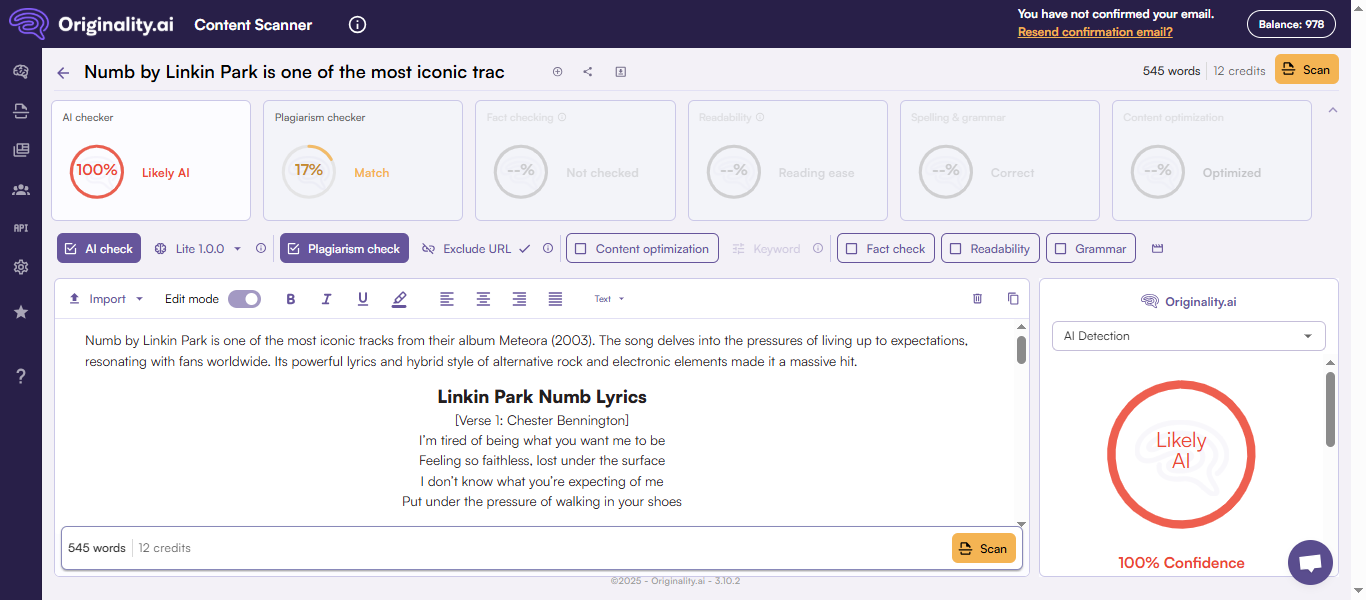This screenshot has height=600, width=1366.
Task: Select the Content optimization result card
Action: (x=1212, y=160)
